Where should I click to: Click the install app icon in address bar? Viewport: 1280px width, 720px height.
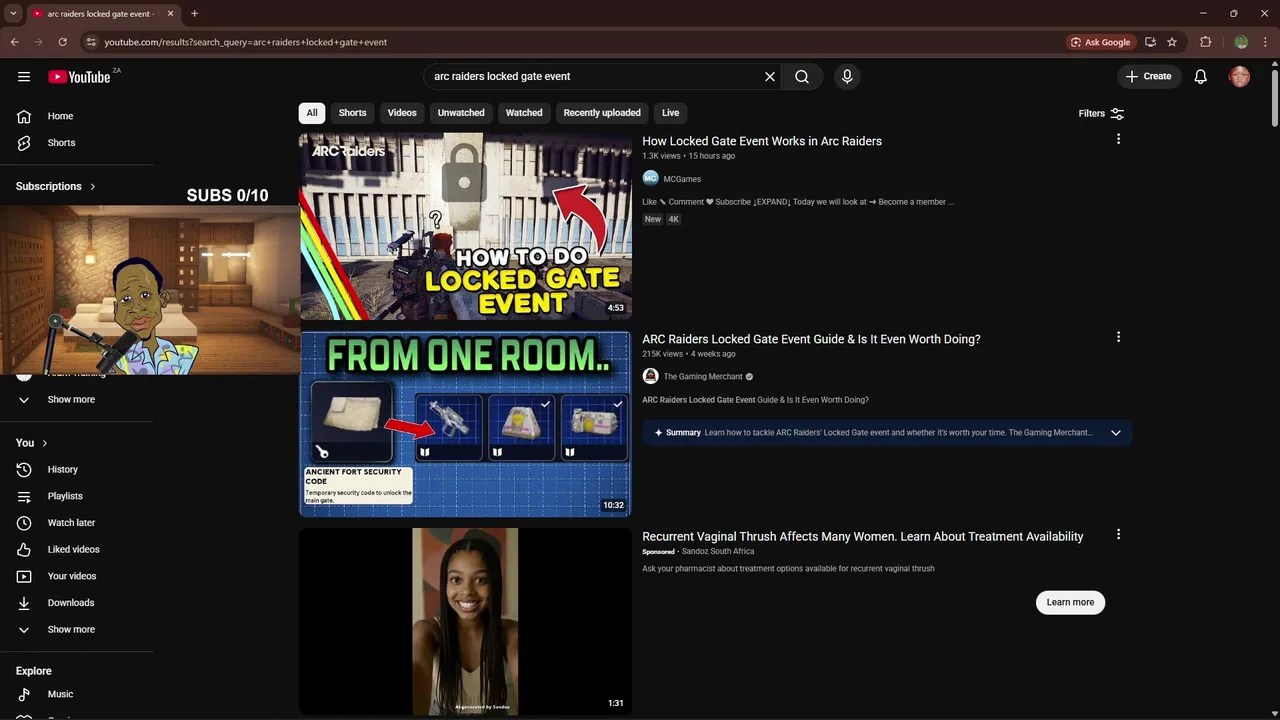coord(1150,42)
